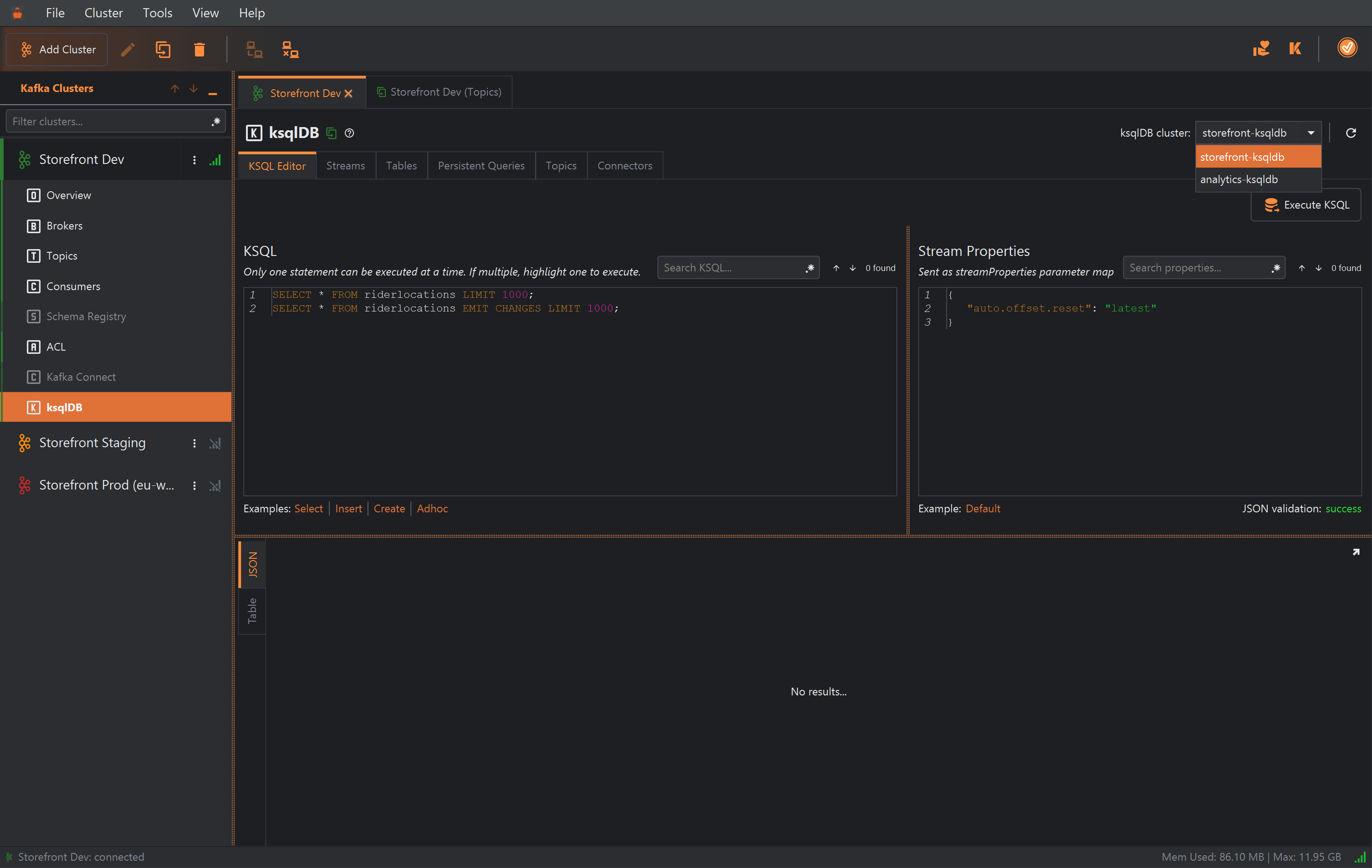
Task: Click the delete cluster trash icon
Action: click(x=199, y=50)
